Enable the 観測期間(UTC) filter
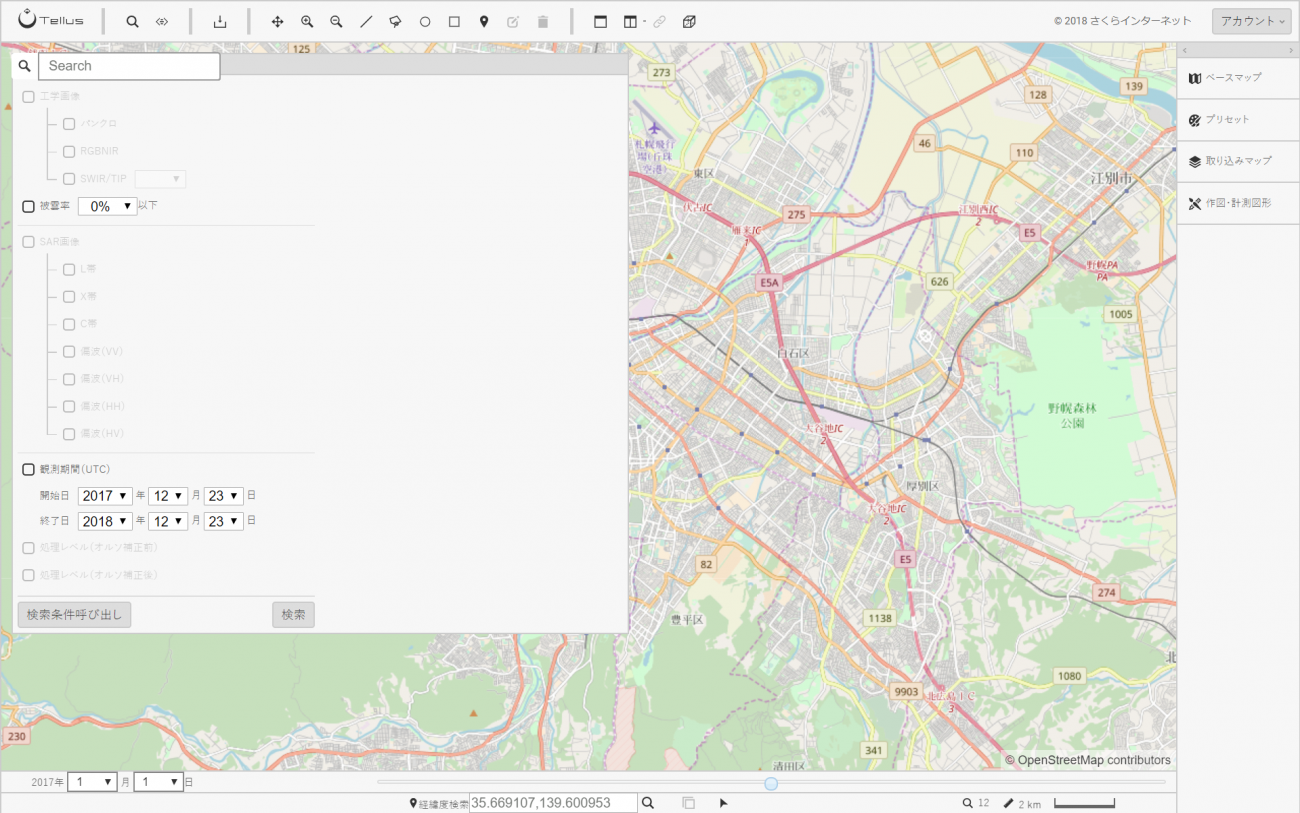 point(28,469)
